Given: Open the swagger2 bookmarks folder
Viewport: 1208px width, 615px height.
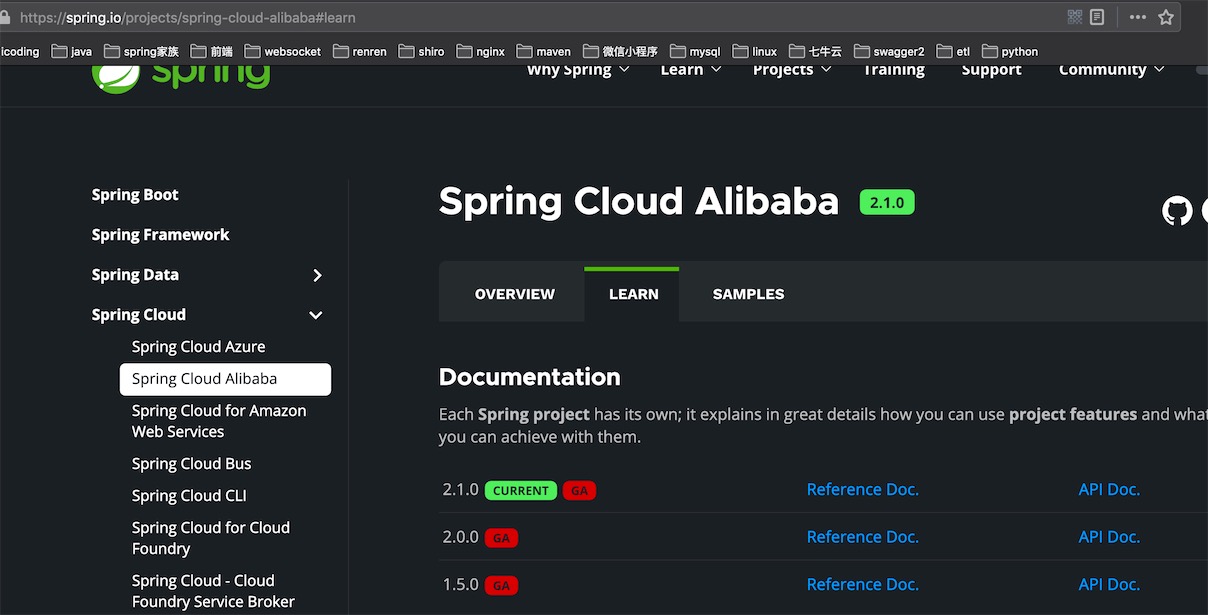Looking at the screenshot, I should pyautogui.click(x=889, y=51).
